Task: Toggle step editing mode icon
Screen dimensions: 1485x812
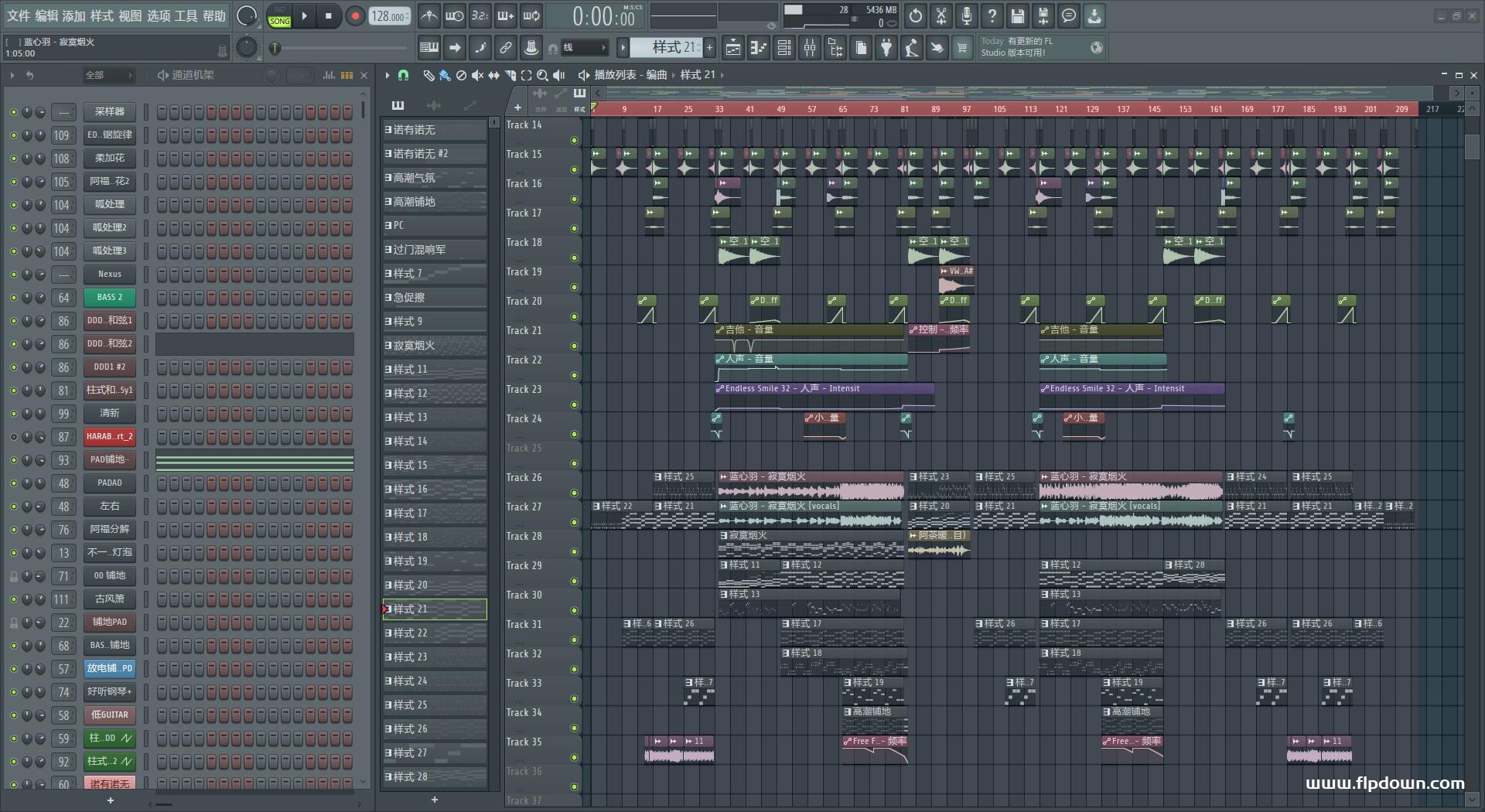Action: pos(480,48)
